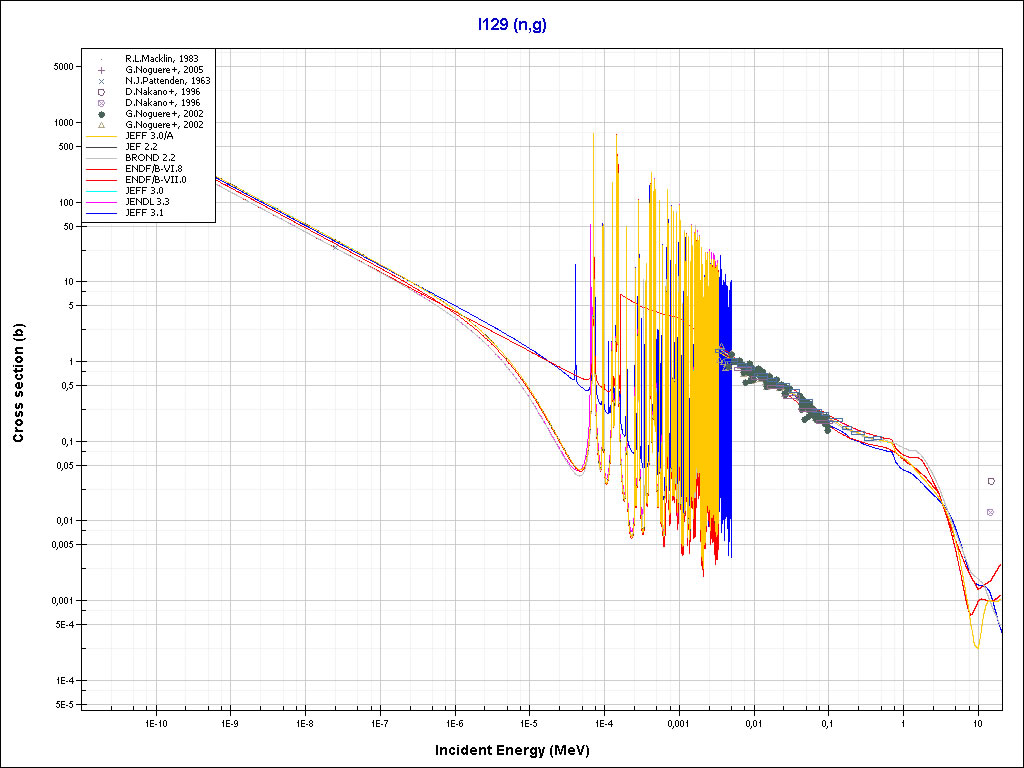
Task: Click the triangle marker for G.Noguere+, 2002
Action: click(102, 125)
